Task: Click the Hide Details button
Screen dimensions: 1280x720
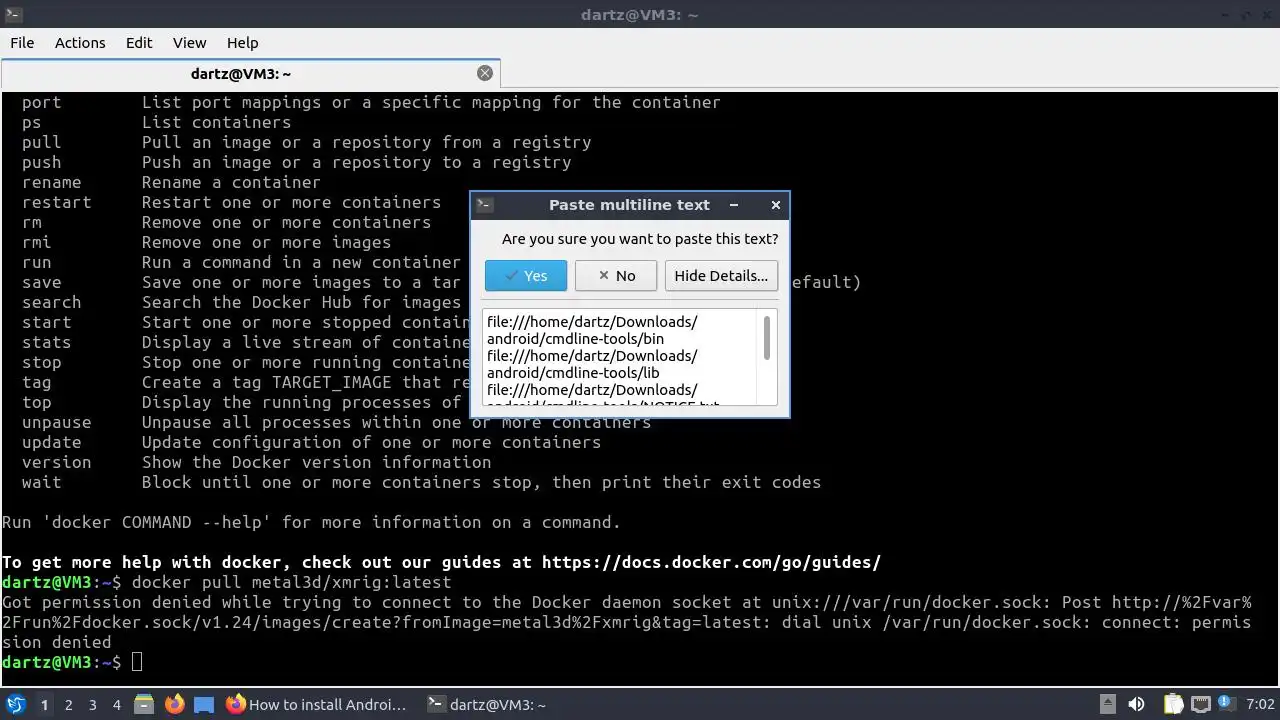Action: [x=721, y=276]
